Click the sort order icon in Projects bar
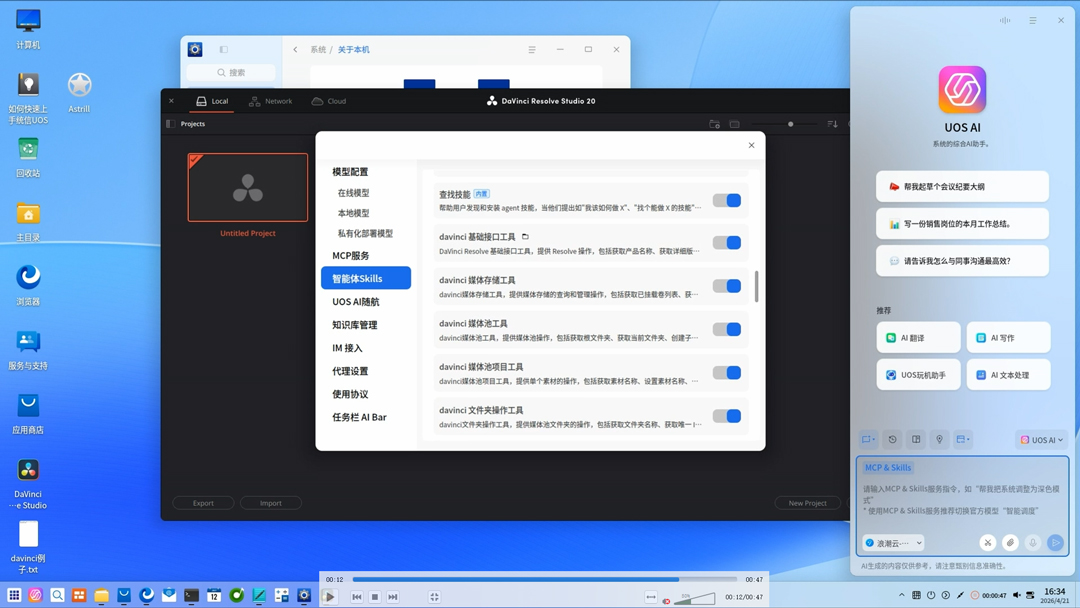This screenshot has width=1080, height=608. [832, 124]
